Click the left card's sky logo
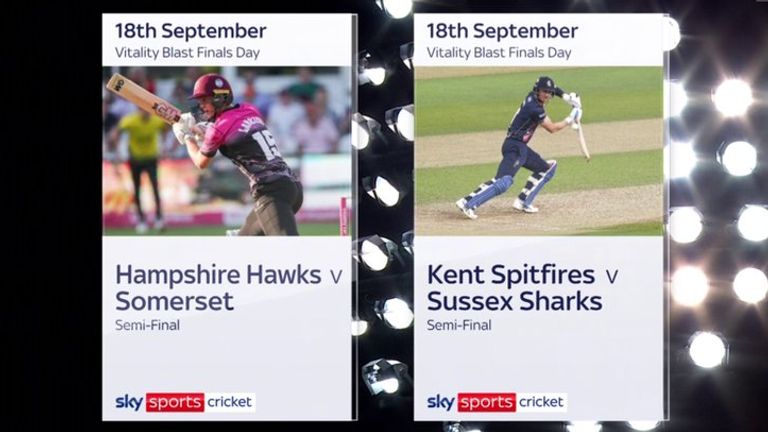 (x=129, y=402)
